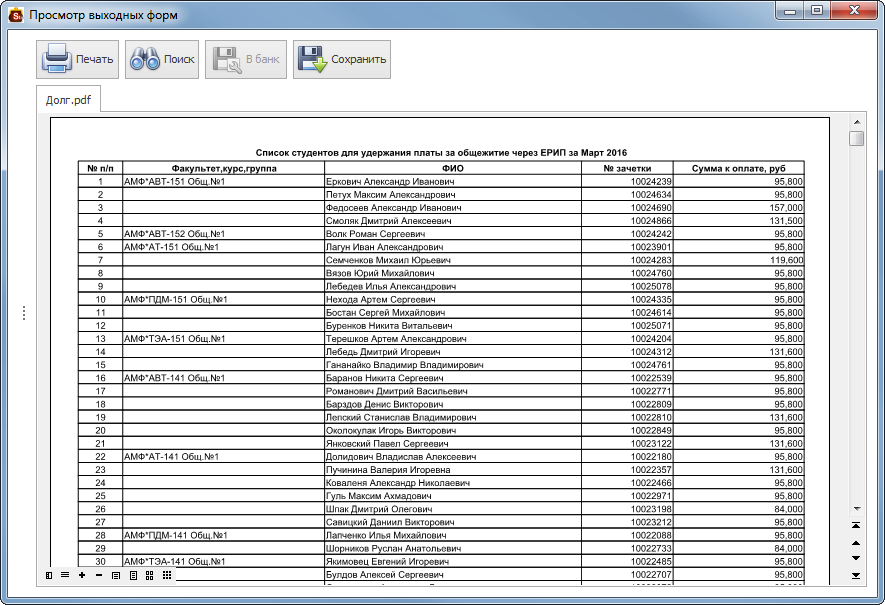Click the name 'Гуль Максим Ахмадович'
Image resolution: width=885 pixels, height=605 pixels.
point(379,496)
